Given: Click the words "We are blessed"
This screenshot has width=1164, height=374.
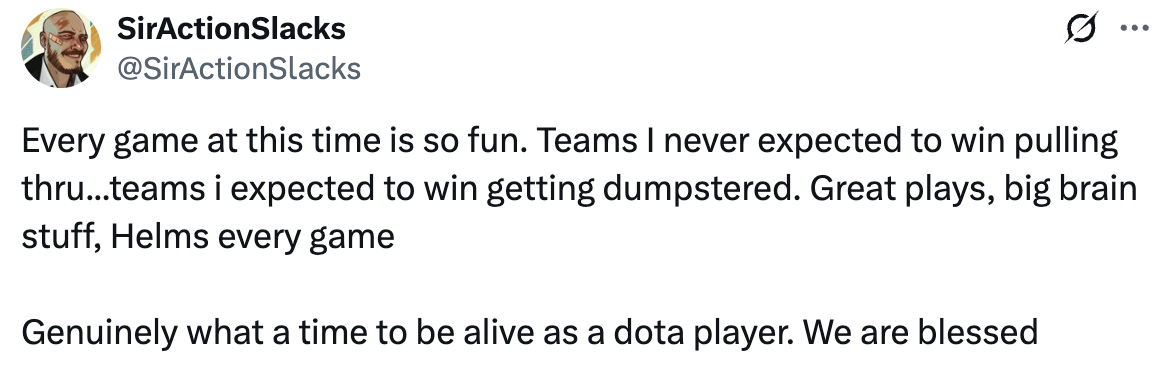Looking at the screenshot, I should click(921, 333).
